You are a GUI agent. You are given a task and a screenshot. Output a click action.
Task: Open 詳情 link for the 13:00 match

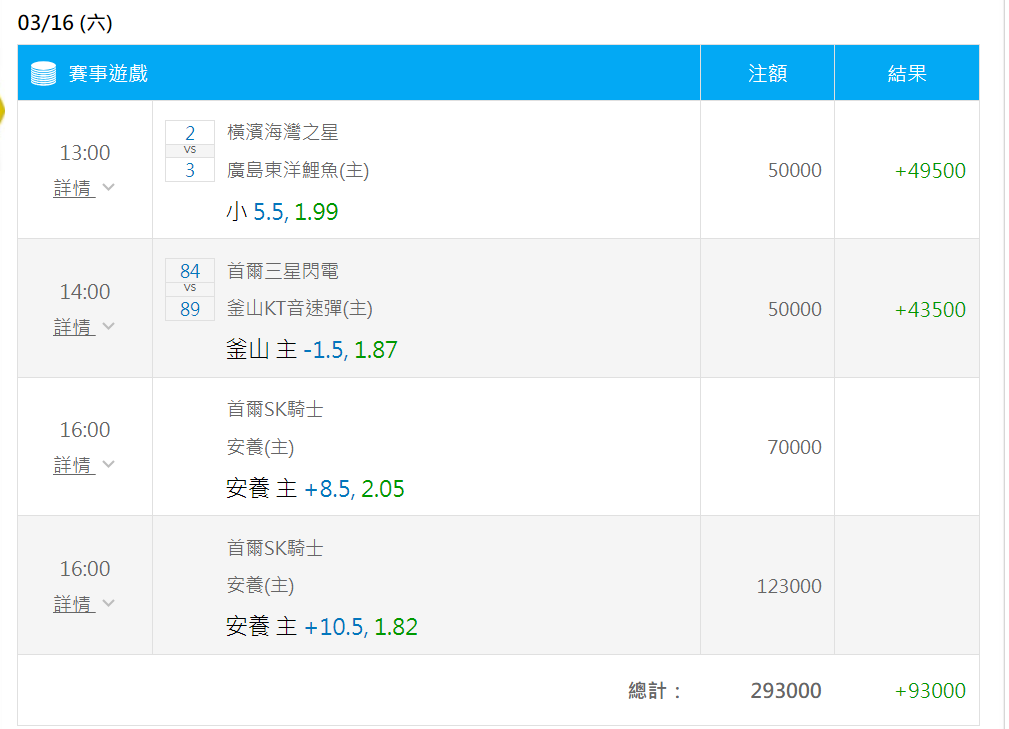click(x=74, y=188)
